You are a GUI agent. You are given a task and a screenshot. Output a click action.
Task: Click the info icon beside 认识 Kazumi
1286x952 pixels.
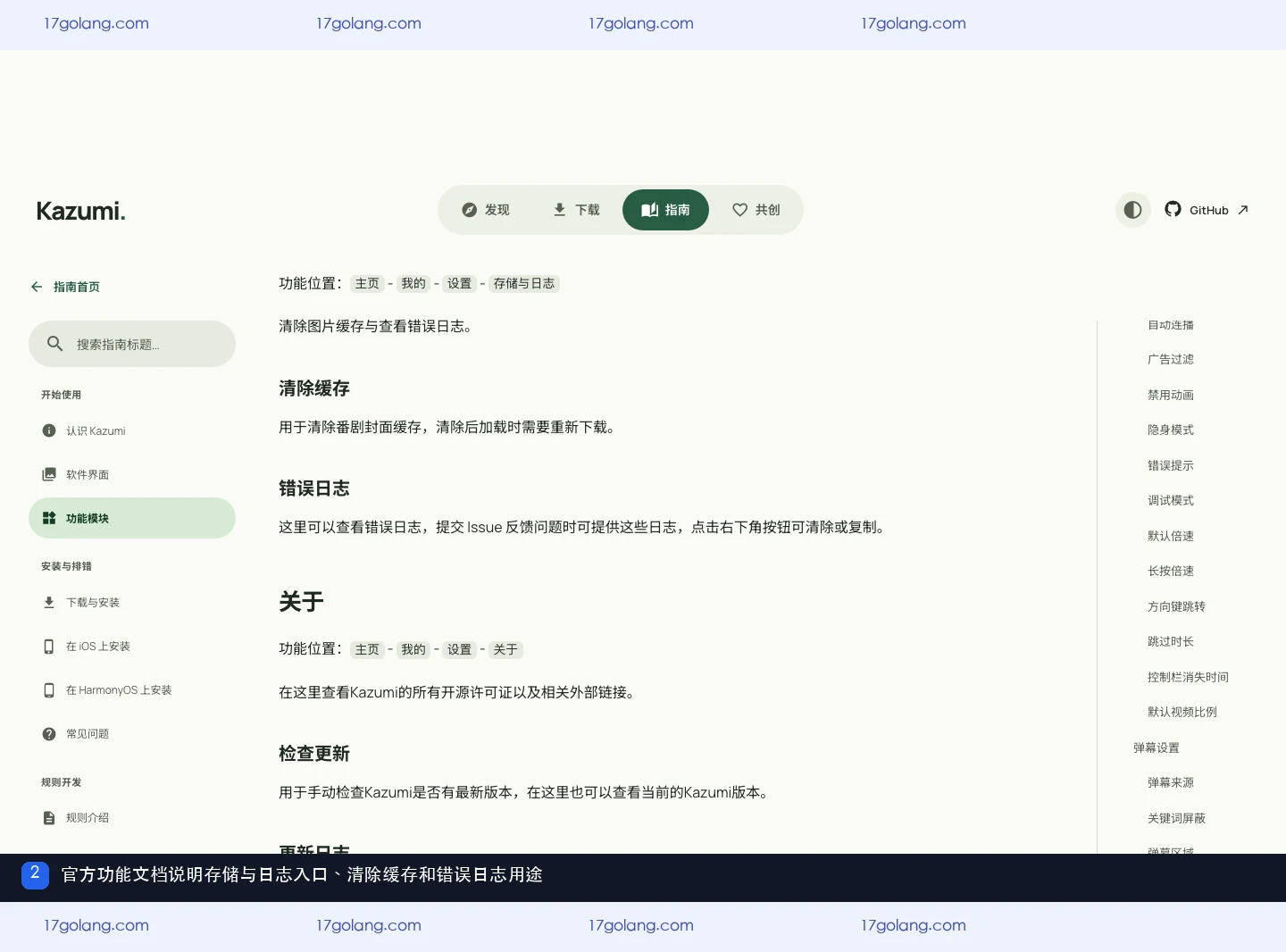[49, 430]
